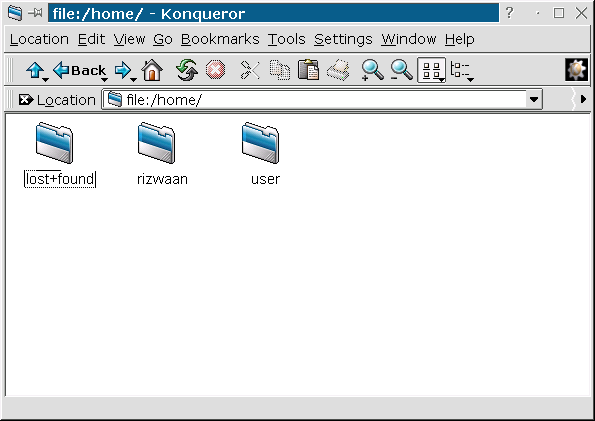This screenshot has height=421, width=595.
Task: Select the Icon View mode button
Action: (x=431, y=70)
